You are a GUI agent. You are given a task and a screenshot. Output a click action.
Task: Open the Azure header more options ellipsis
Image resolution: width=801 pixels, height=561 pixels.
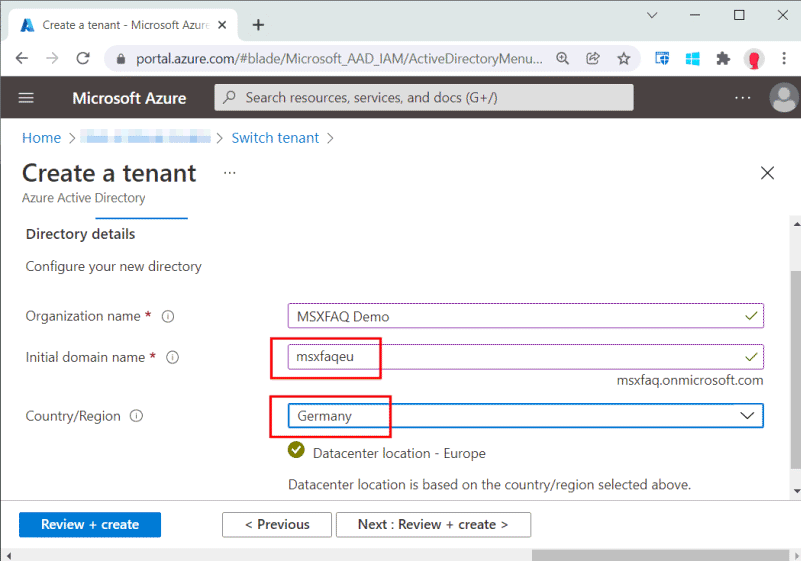(742, 98)
